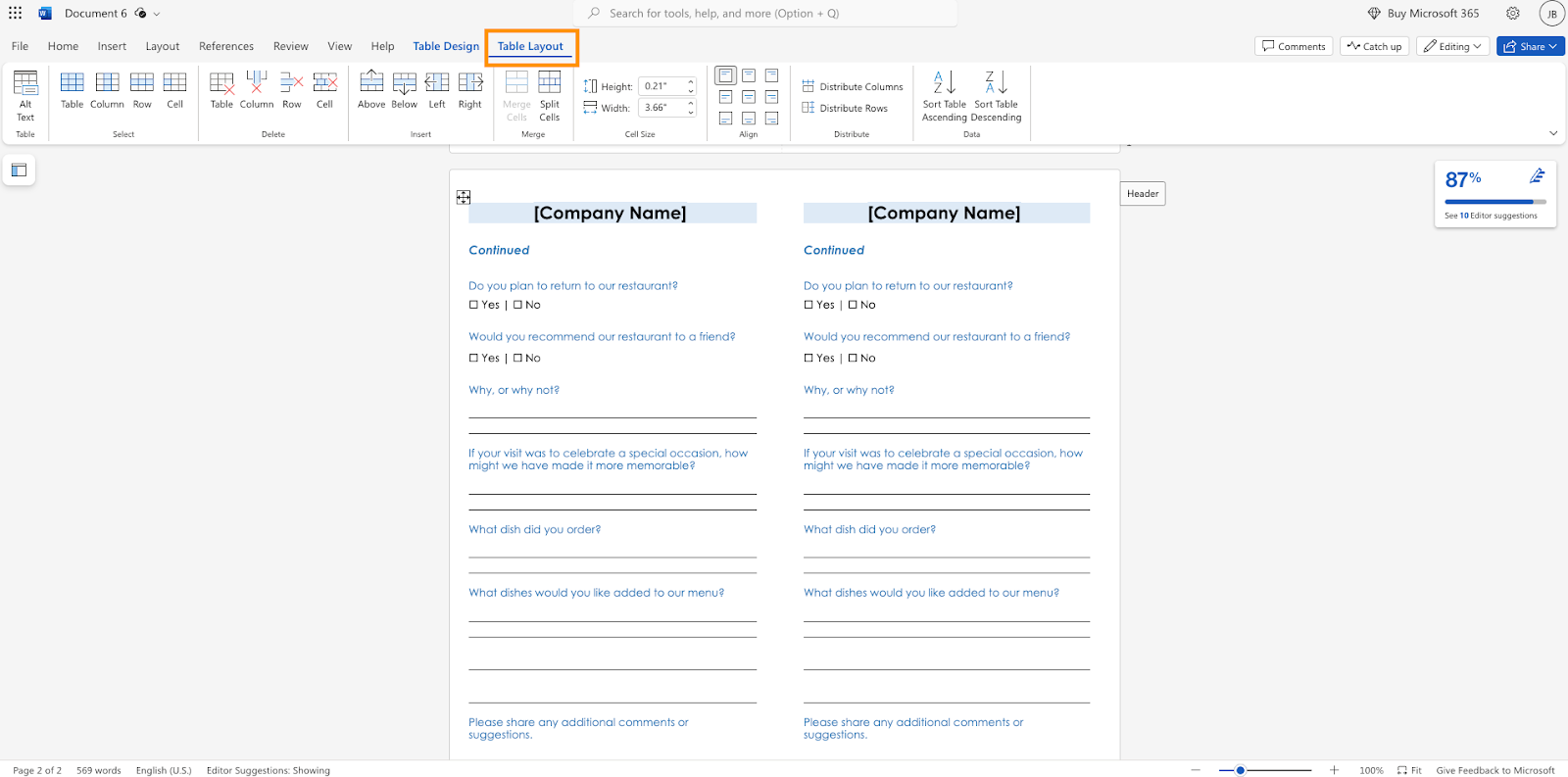The width and height of the screenshot is (1568, 777).
Task: Expand the ribbon display options chevron
Action: 1553,133
